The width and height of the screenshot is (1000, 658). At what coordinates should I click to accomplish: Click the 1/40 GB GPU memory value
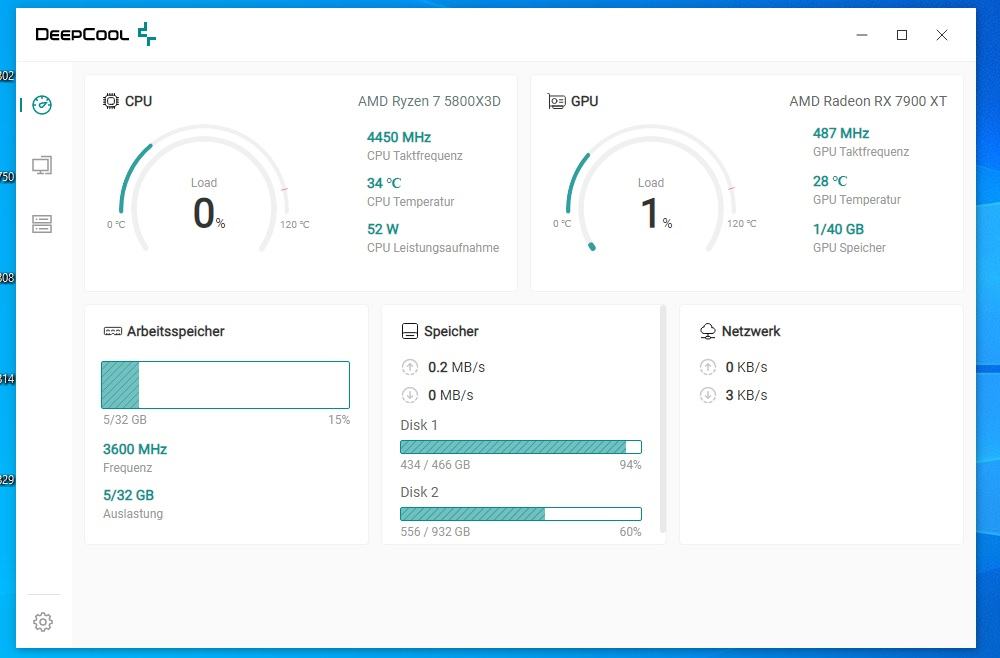(838, 229)
